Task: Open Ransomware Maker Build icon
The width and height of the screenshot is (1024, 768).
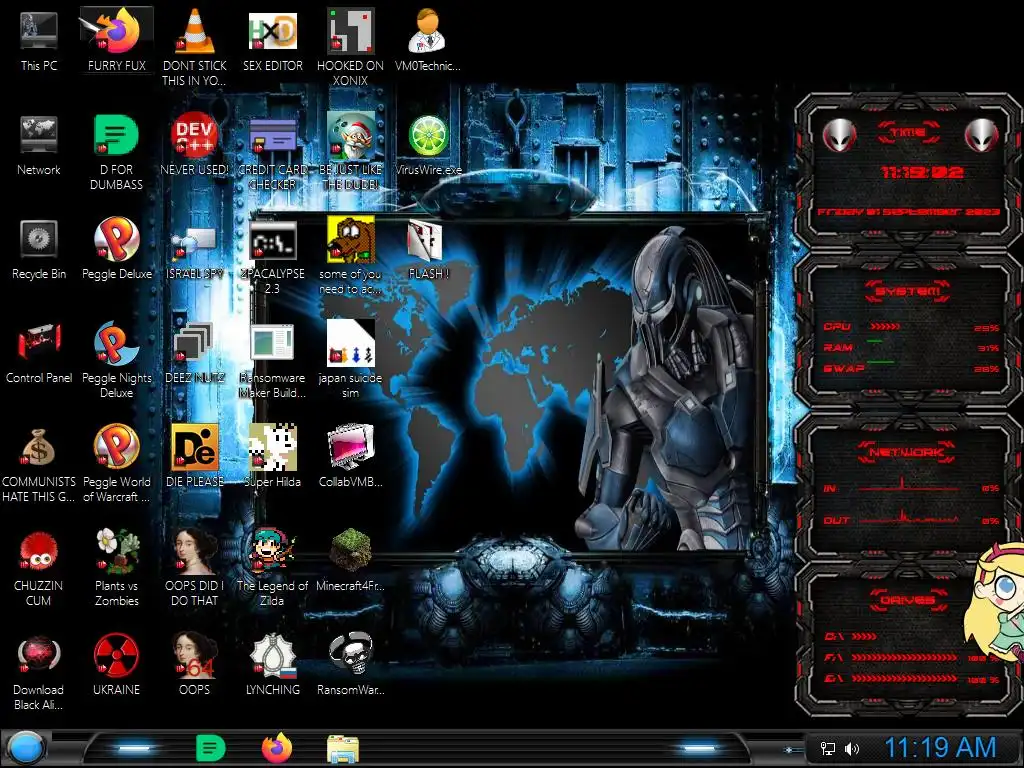Action: [273, 342]
